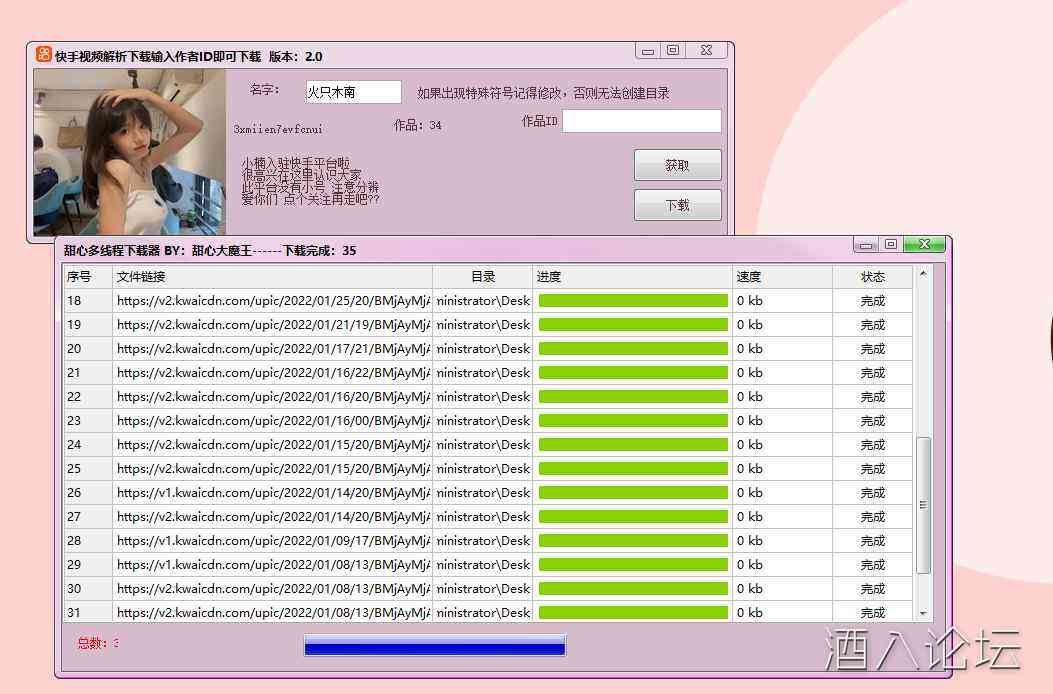Click the 速度 column header
Viewport: 1053px width, 694px height.
tap(782, 277)
